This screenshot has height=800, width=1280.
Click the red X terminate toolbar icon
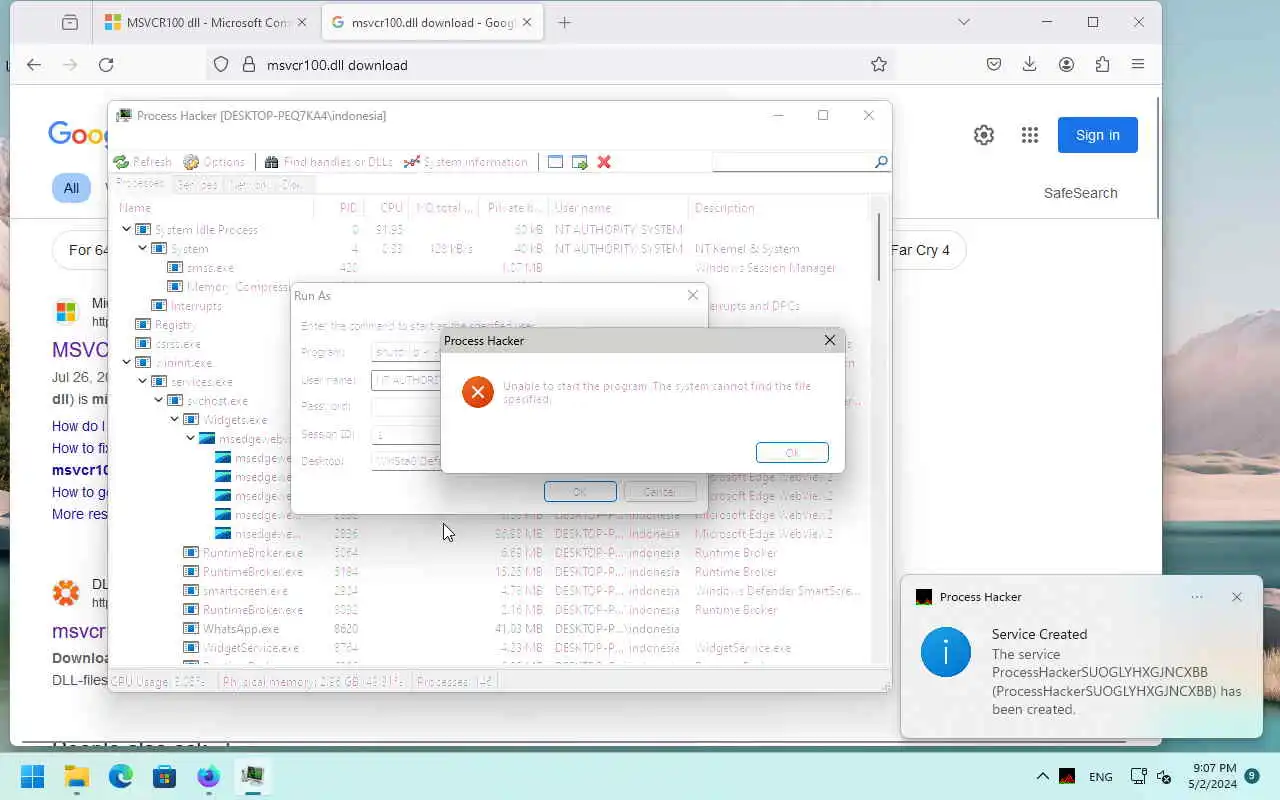coord(604,162)
